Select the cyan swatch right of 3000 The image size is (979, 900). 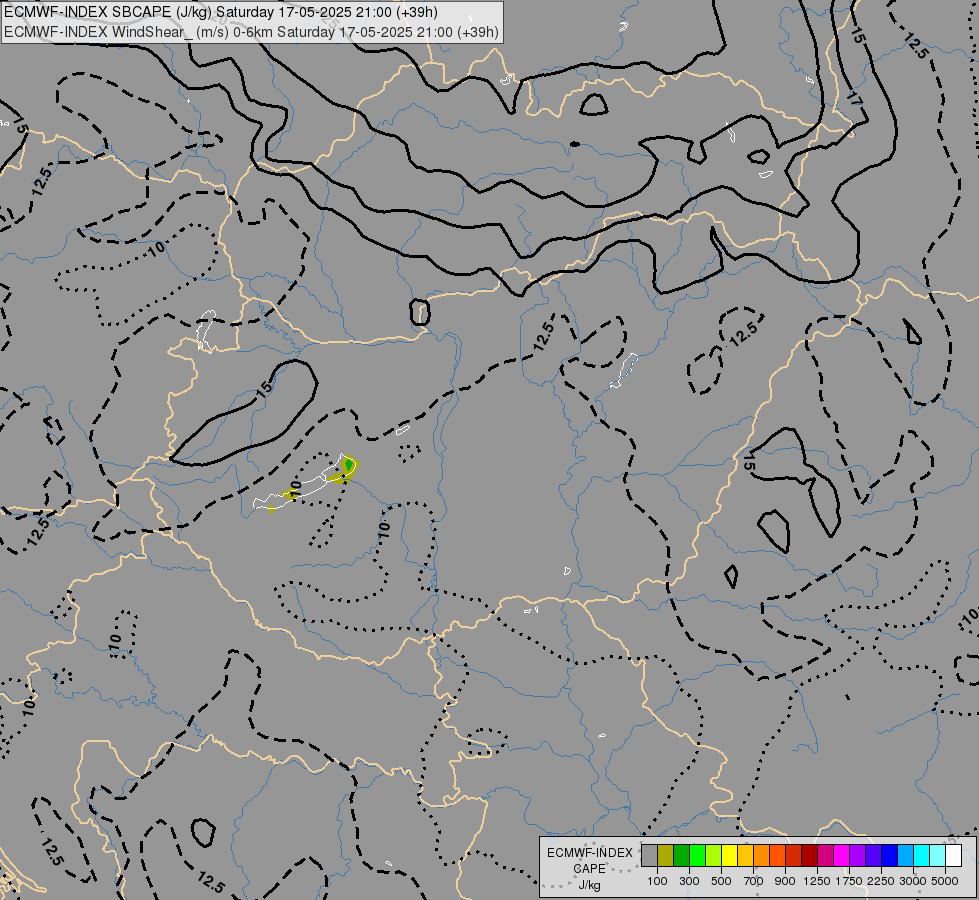pyautogui.click(x=922, y=856)
